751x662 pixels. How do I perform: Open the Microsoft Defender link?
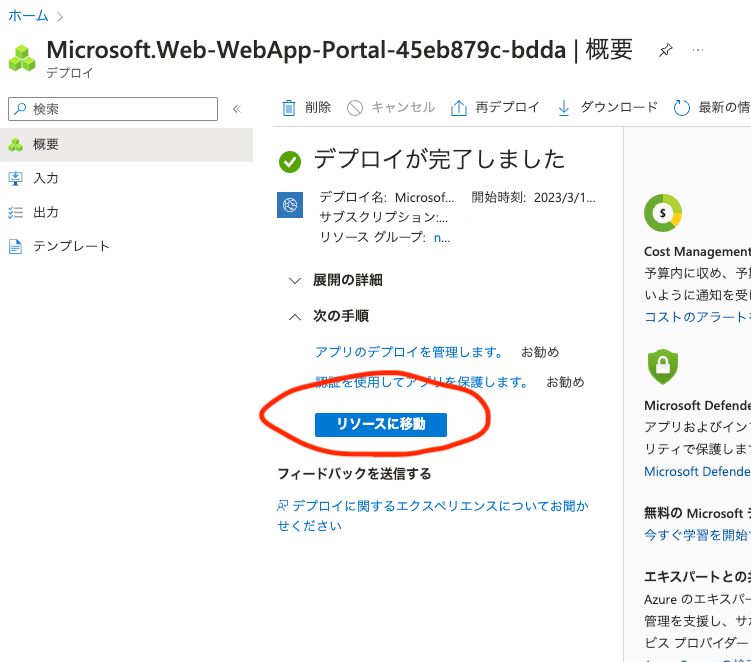click(x=697, y=471)
